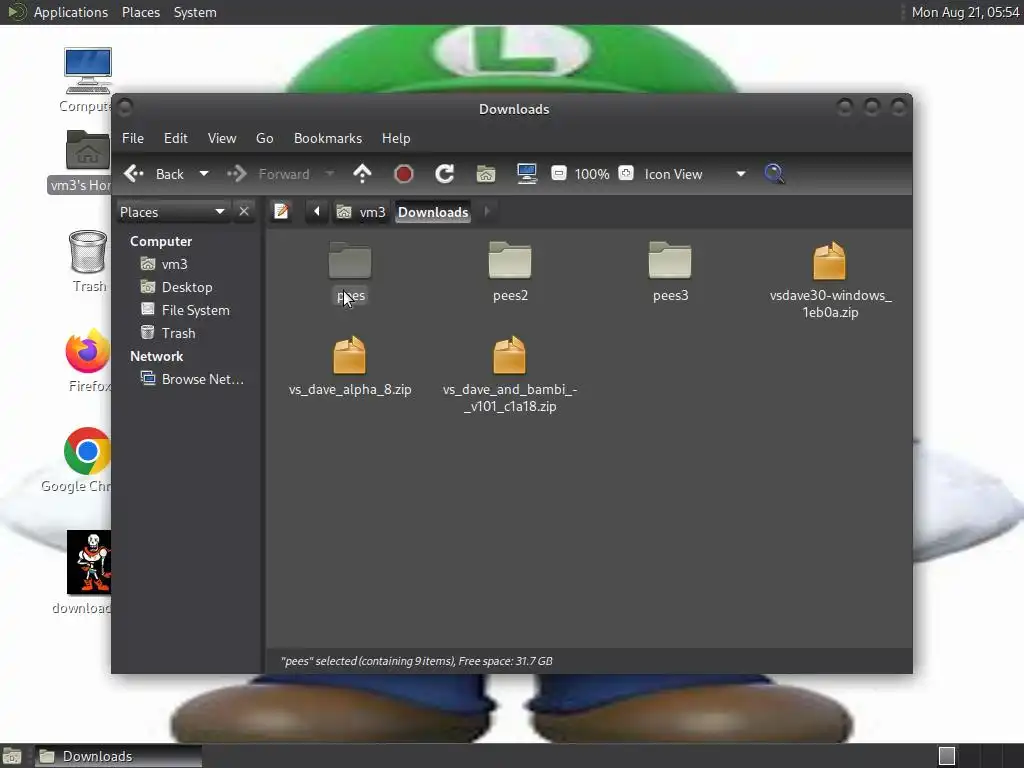Viewport: 1024px width, 768px height.
Task: Select Desktop in the sidebar
Action: 176,287
